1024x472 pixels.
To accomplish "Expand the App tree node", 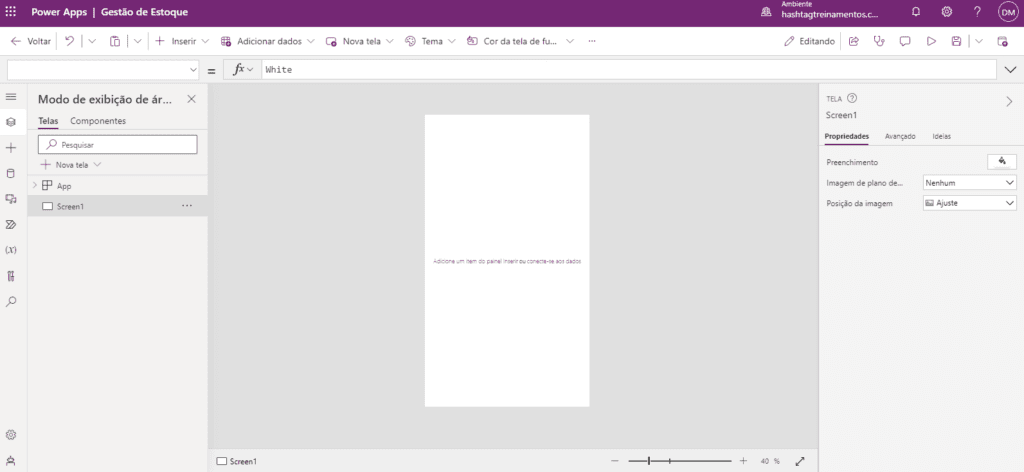I will [35, 186].
